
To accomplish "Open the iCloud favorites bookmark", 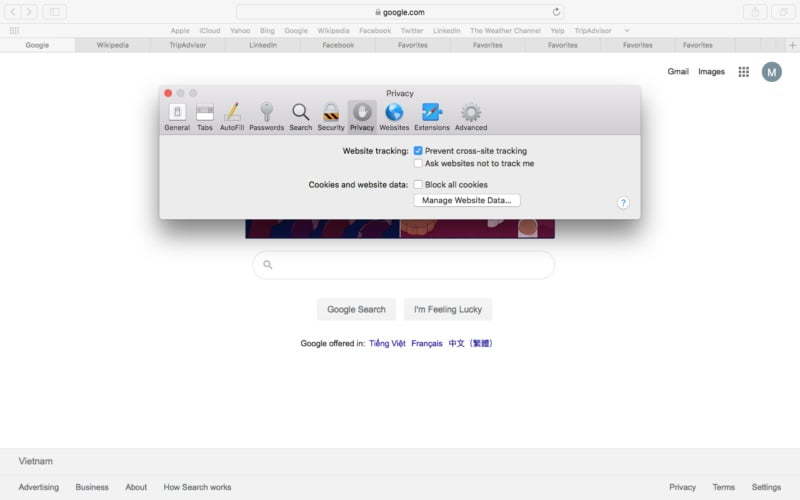I will coord(210,31).
